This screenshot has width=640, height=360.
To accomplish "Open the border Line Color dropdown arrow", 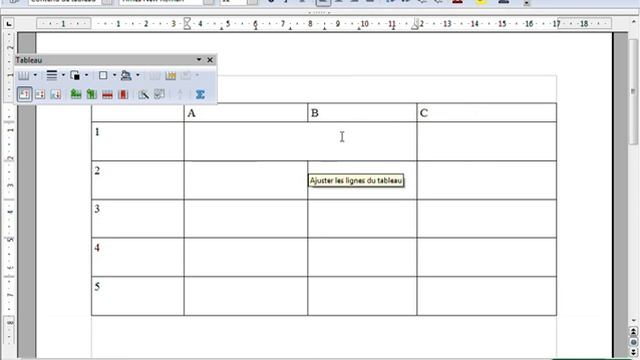I will [87, 75].
